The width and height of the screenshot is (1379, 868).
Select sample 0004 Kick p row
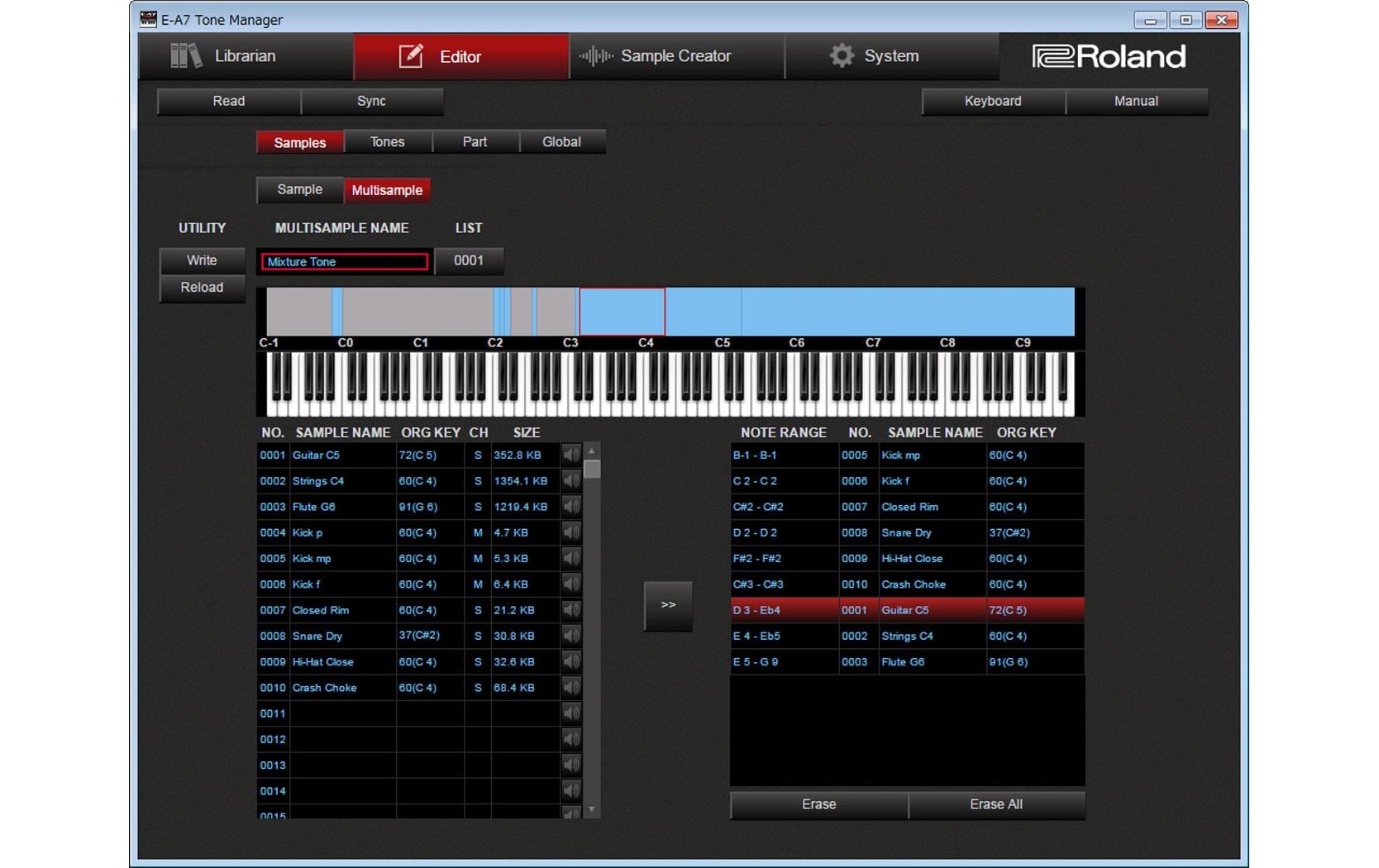click(408, 532)
